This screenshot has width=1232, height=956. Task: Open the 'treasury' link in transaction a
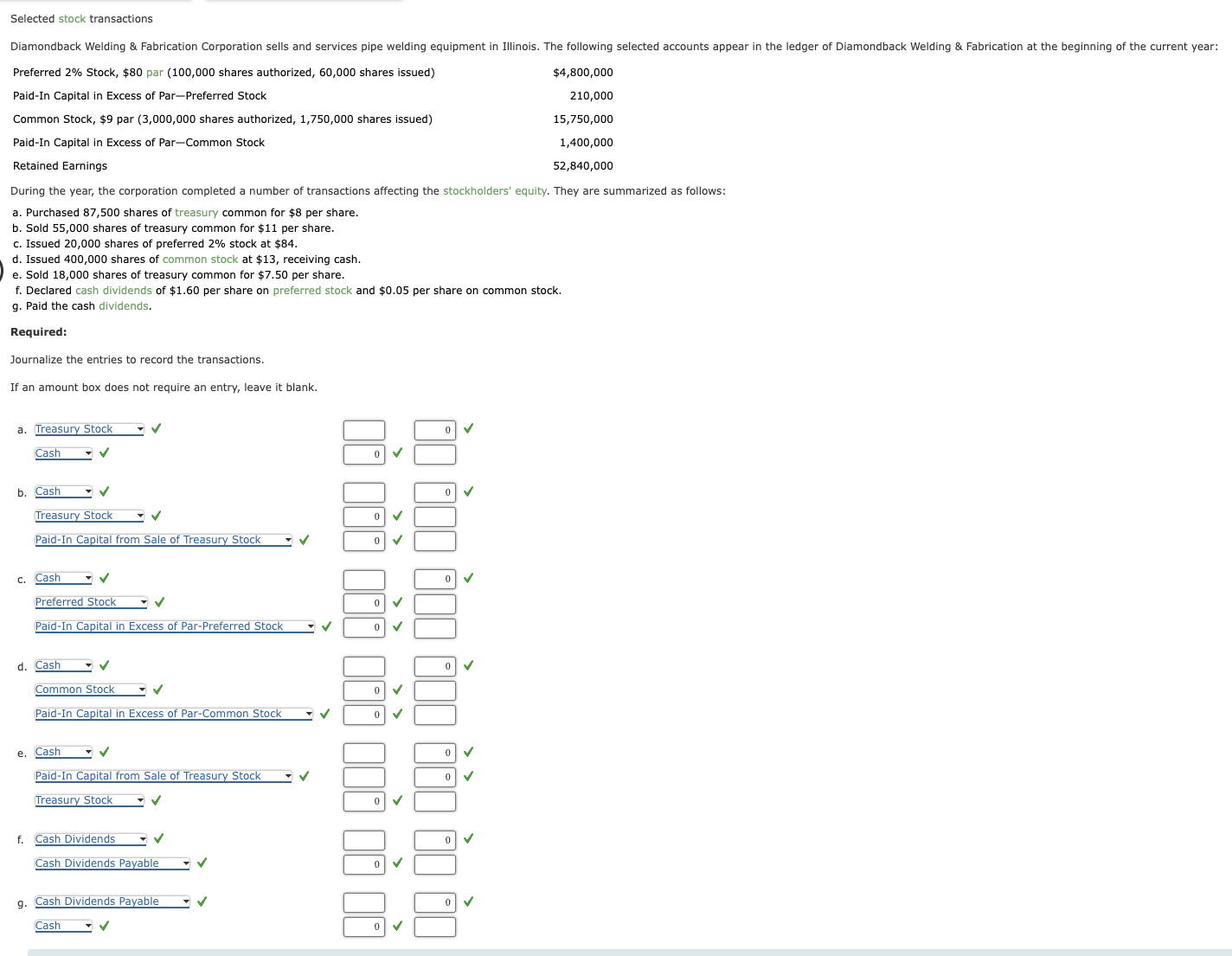(x=196, y=213)
